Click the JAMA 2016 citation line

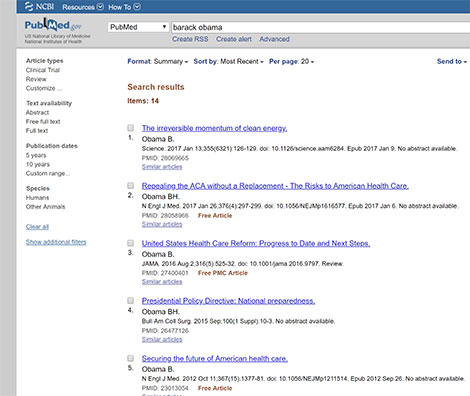(242, 264)
